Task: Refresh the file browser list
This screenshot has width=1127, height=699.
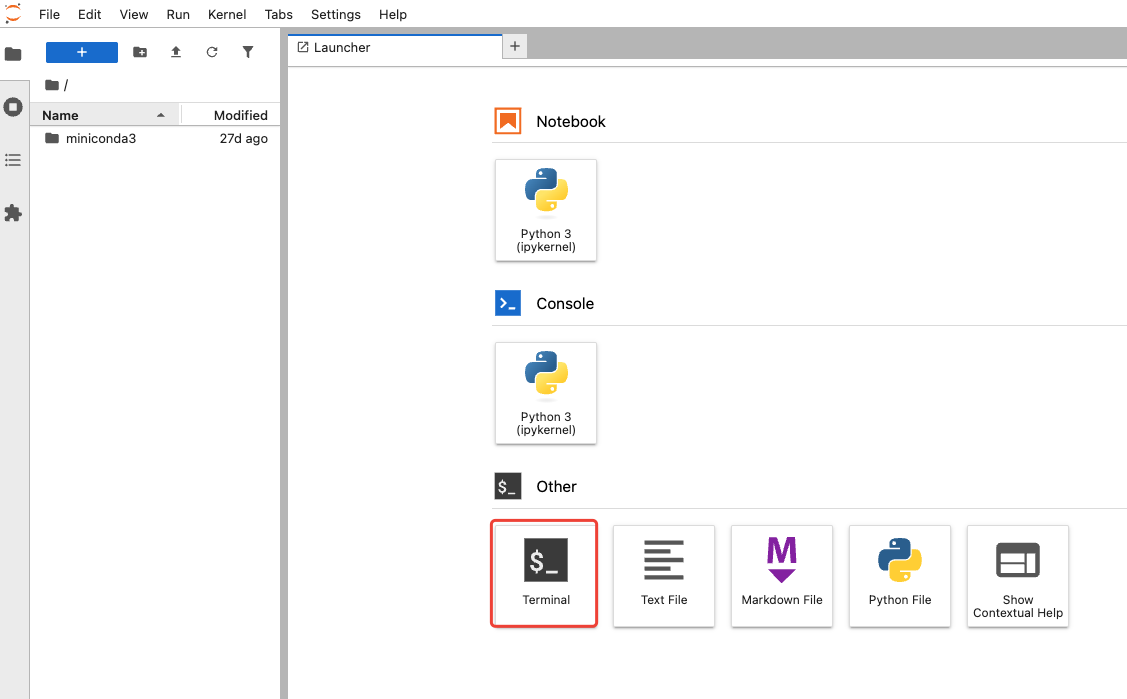Action: [212, 52]
